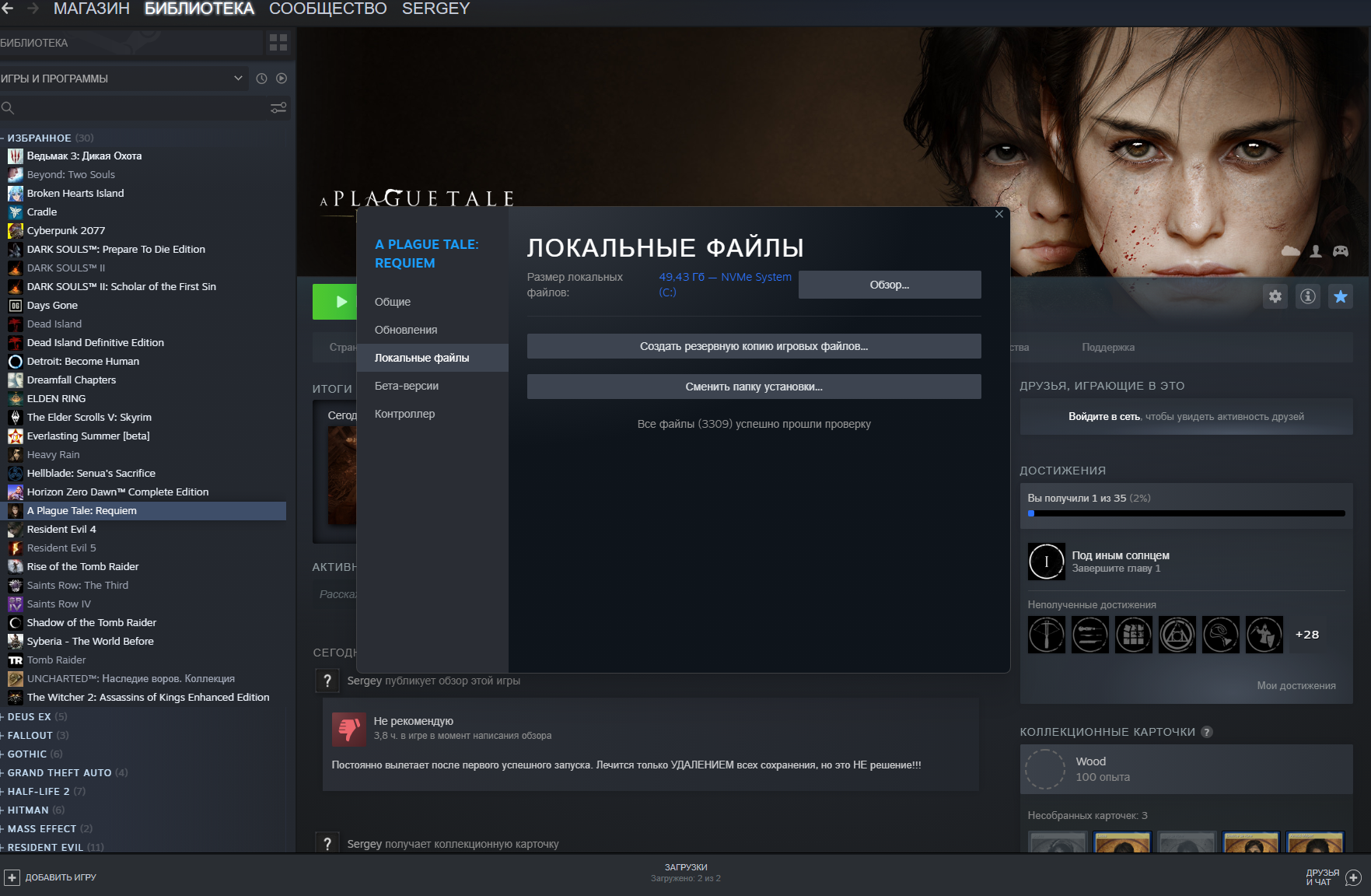Switch to 'Общие' properties tab

click(432, 302)
